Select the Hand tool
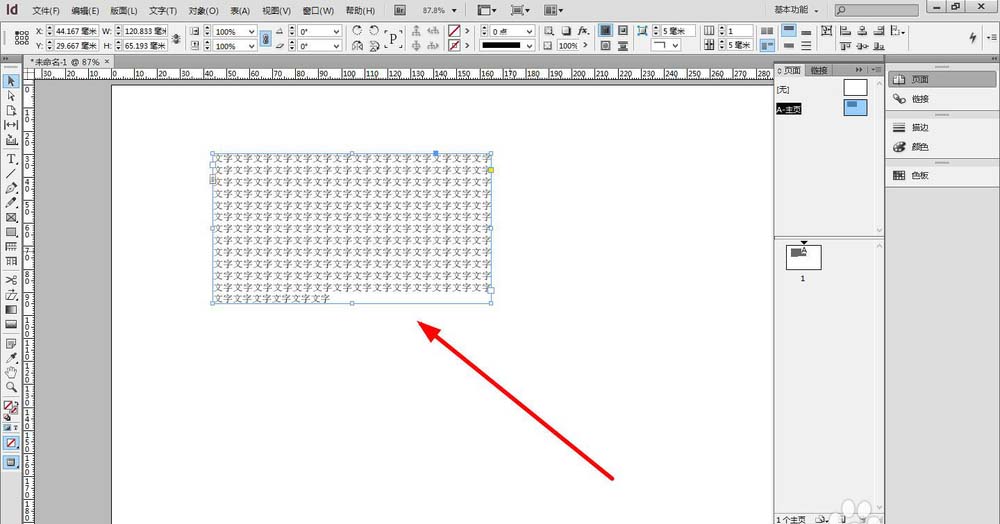1000x524 pixels. point(12,372)
